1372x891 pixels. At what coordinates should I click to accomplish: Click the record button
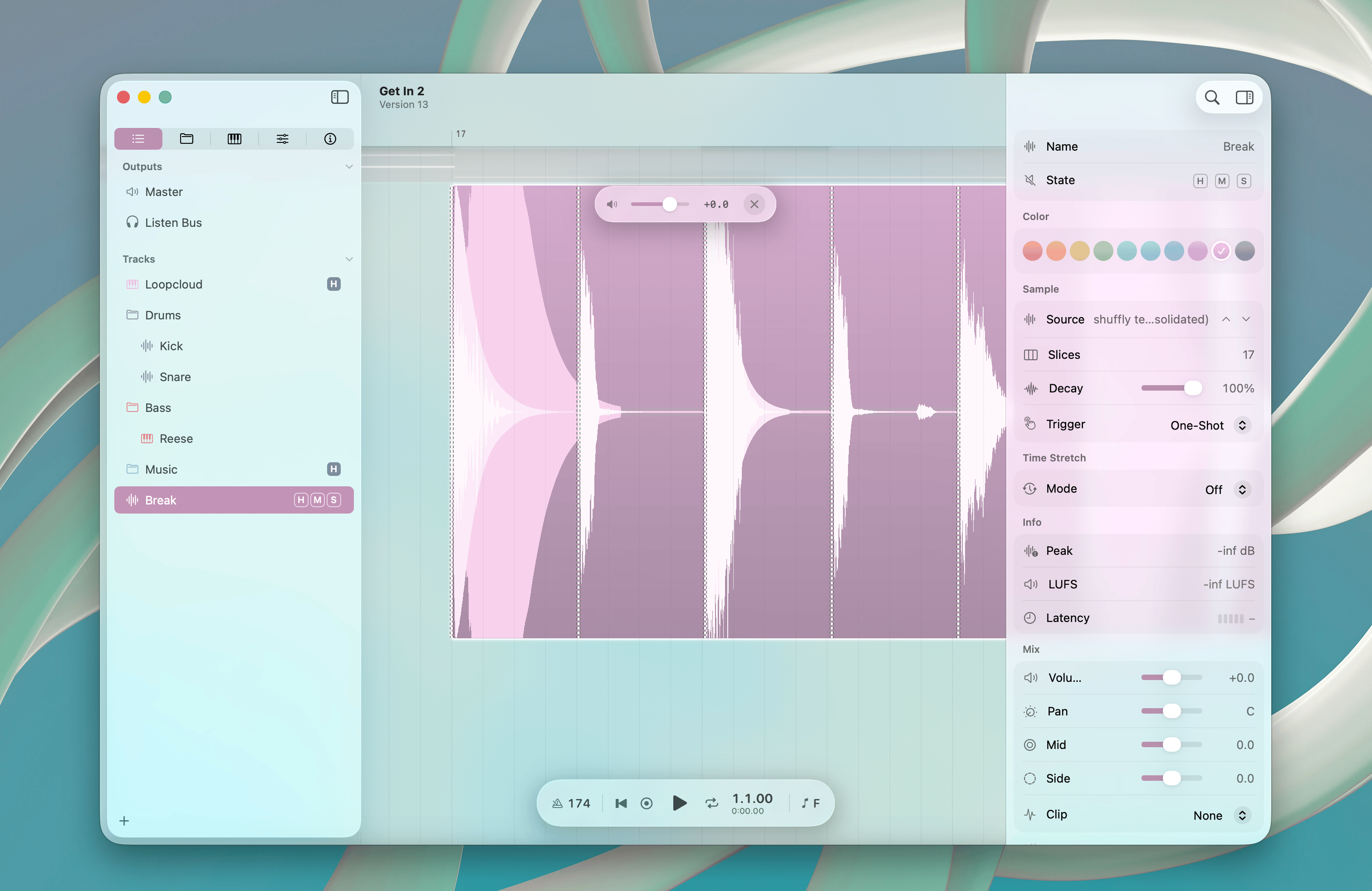647,803
